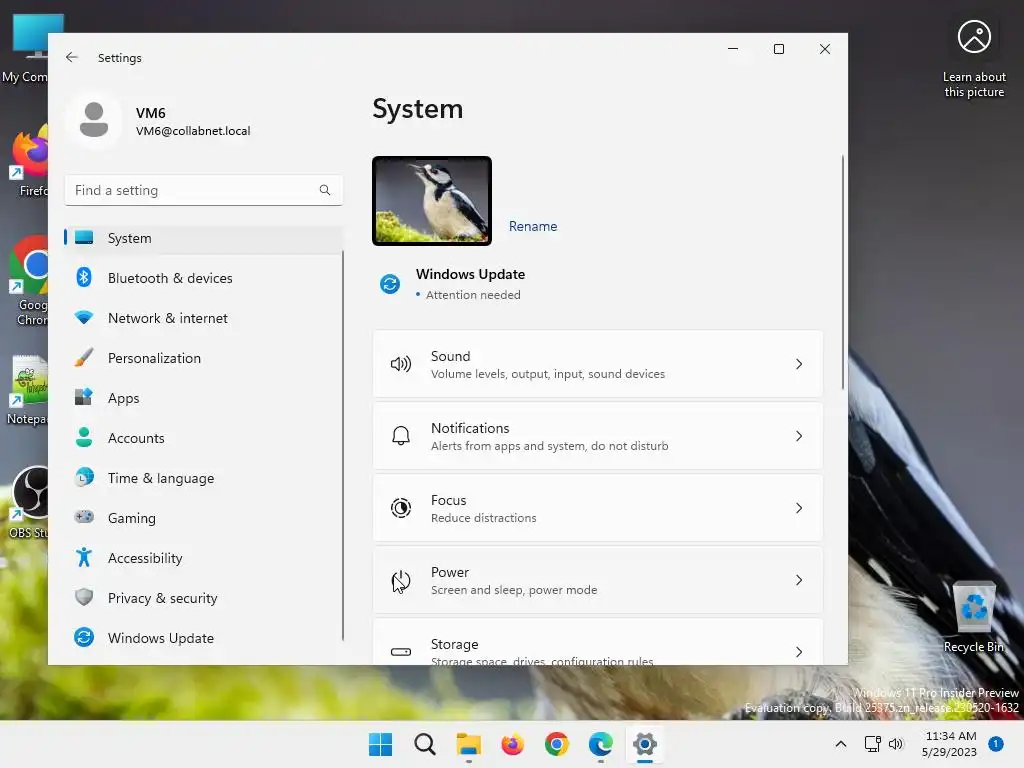Click the volume icon in system tray
The width and height of the screenshot is (1024, 768).
coord(896,744)
